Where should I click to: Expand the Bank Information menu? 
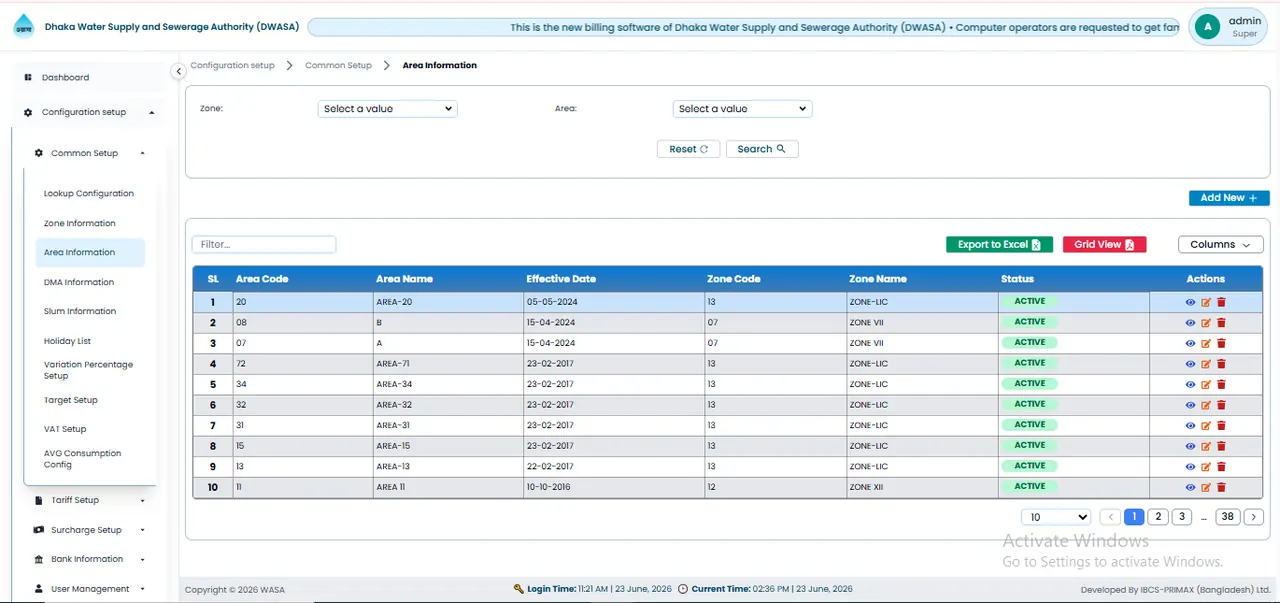[89, 559]
